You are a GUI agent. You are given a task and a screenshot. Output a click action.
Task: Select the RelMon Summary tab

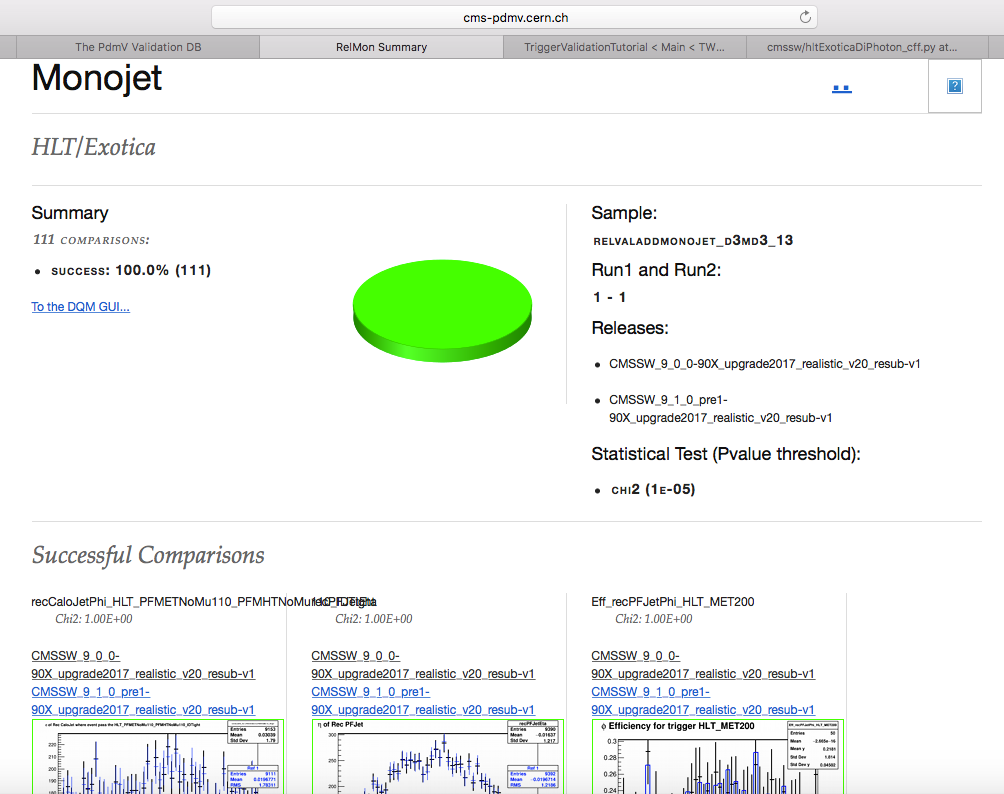(x=382, y=47)
